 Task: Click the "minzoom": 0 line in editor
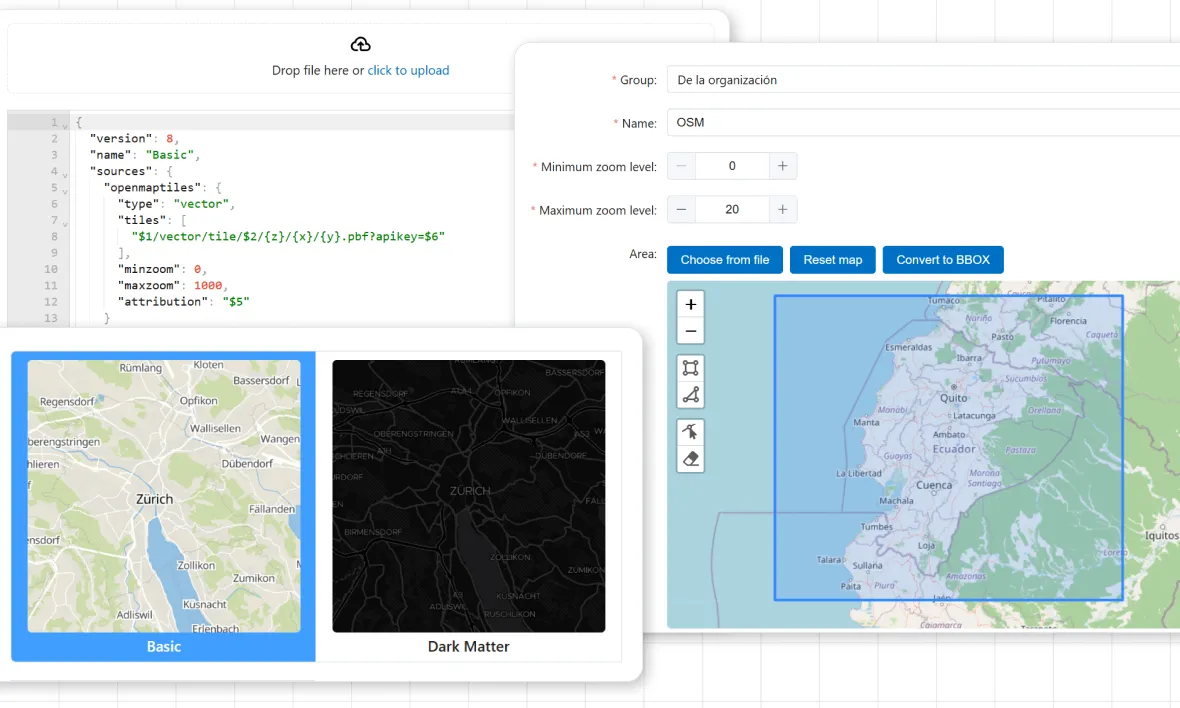[162, 269]
